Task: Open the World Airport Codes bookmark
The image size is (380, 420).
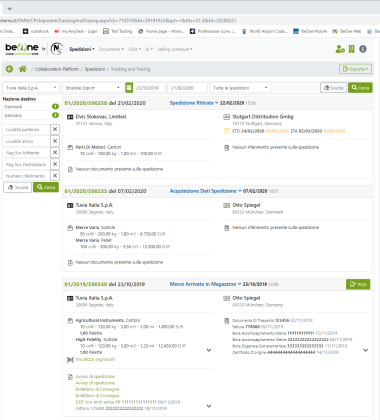Action: coord(264,31)
